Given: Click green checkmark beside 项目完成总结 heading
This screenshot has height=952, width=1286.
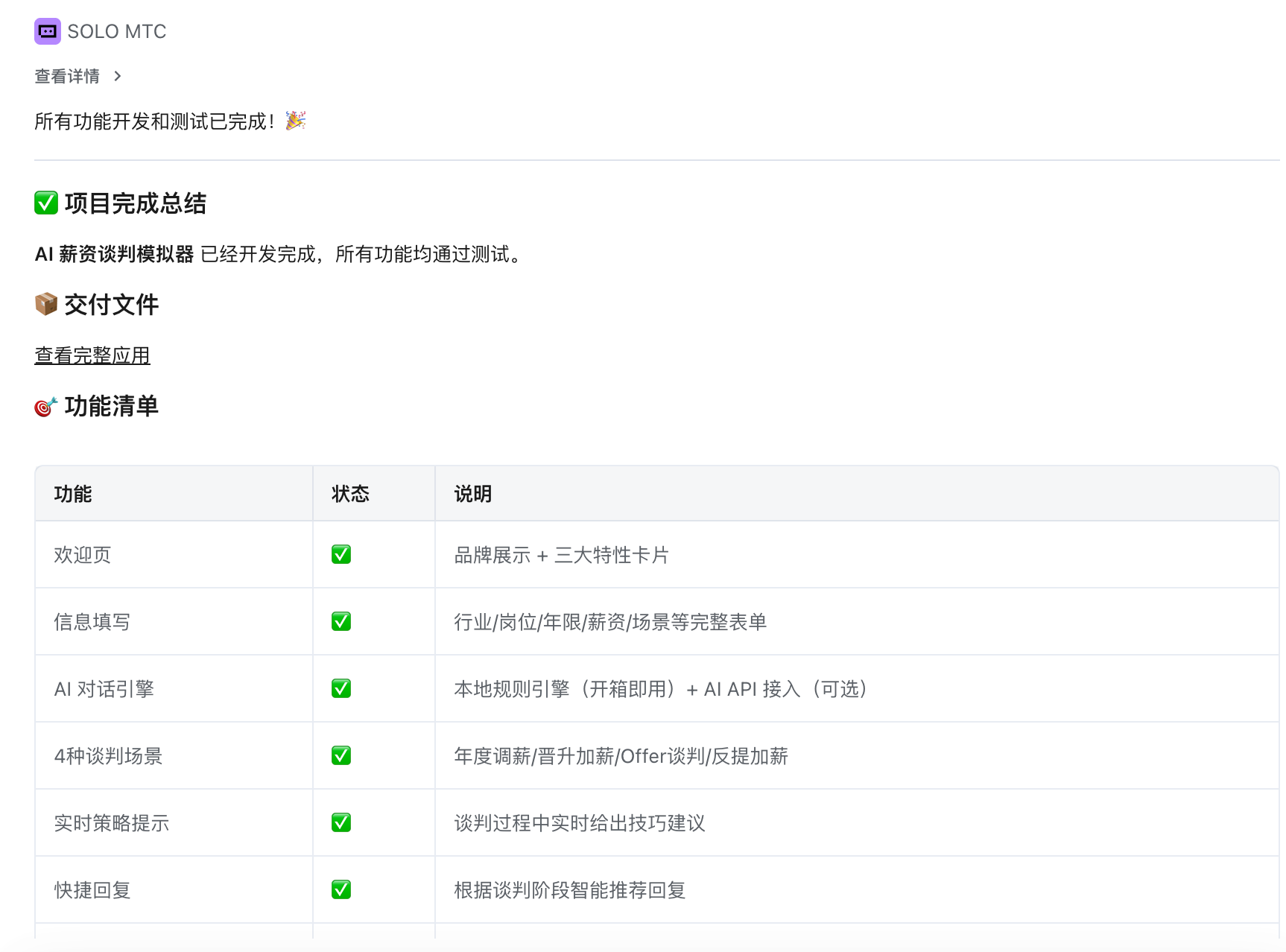Looking at the screenshot, I should tap(46, 203).
